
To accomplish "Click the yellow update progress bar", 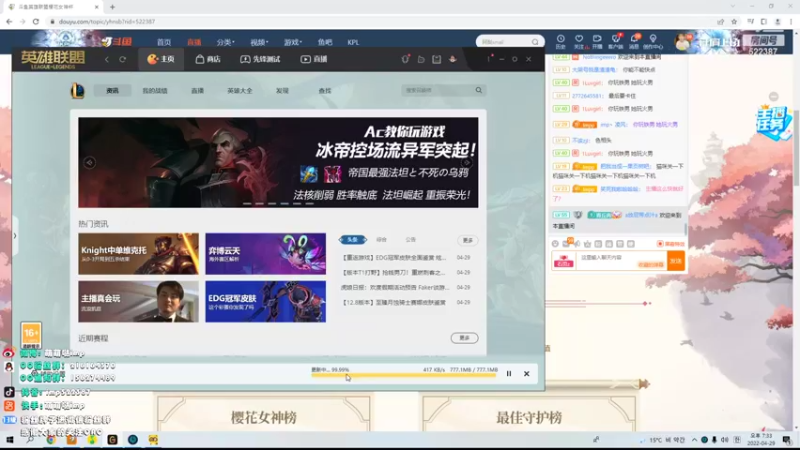I will [404, 376].
